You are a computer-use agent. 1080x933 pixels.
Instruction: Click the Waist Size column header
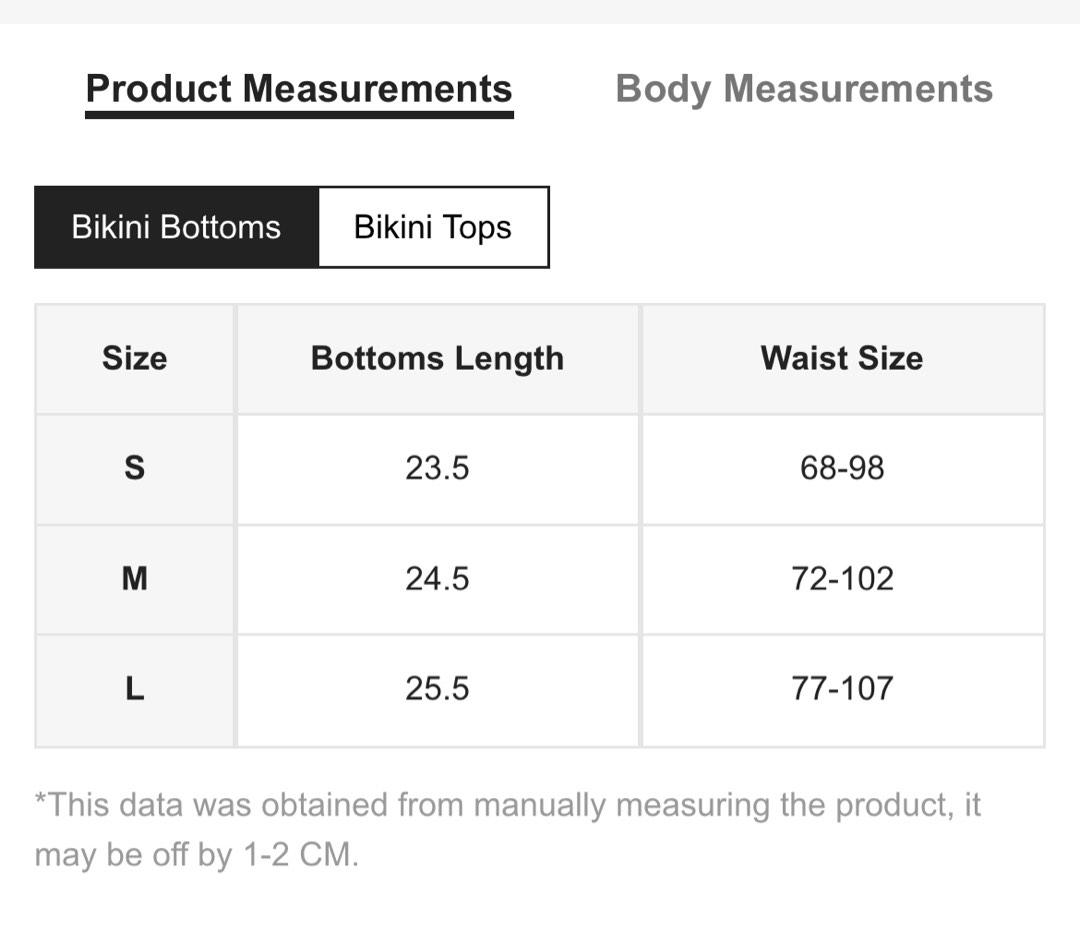coord(842,359)
